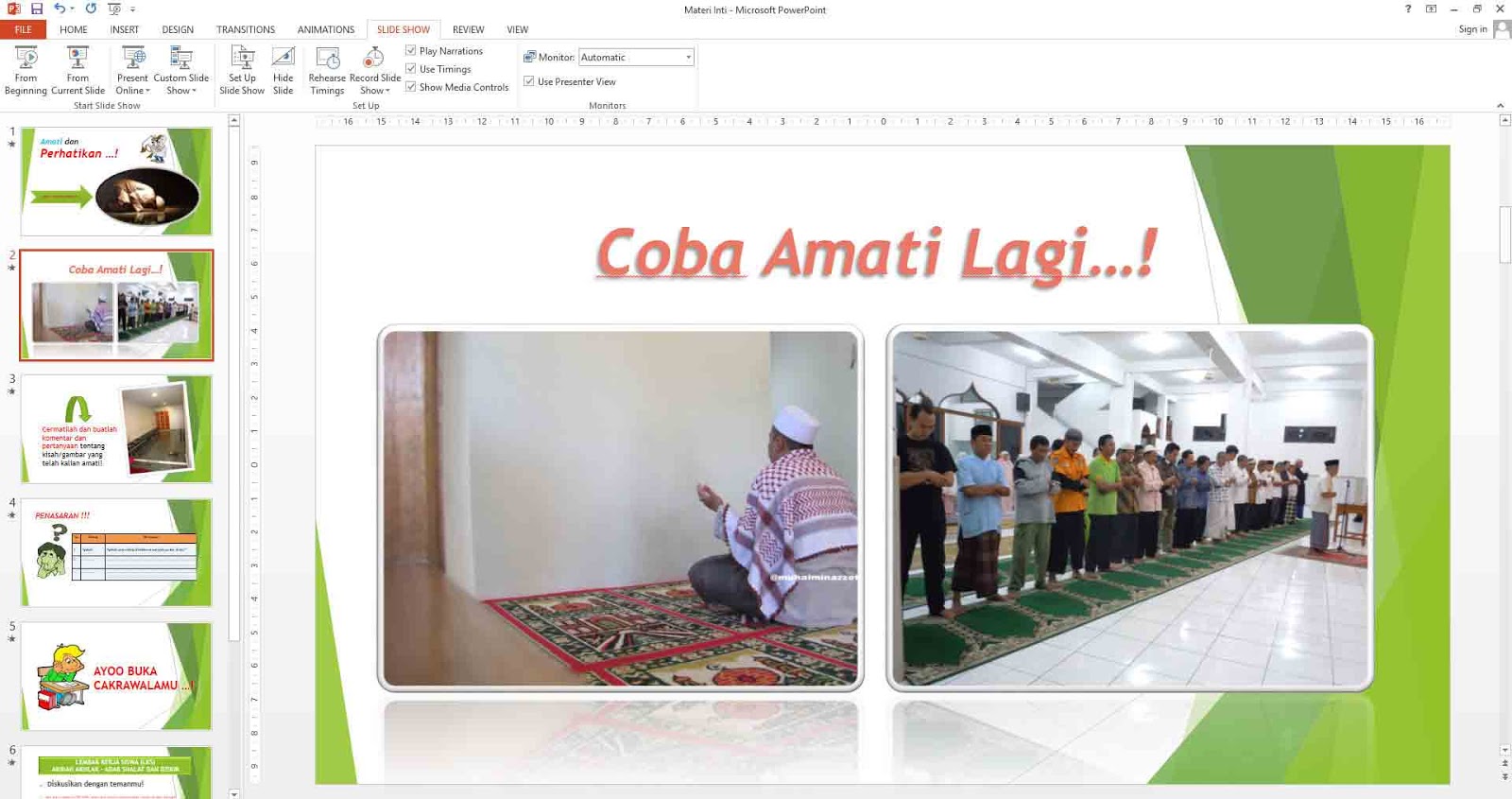Select slide 5 thumbnail AYOO BUKA CAKRAWALAMU
1512x799 pixels.
tap(116, 676)
